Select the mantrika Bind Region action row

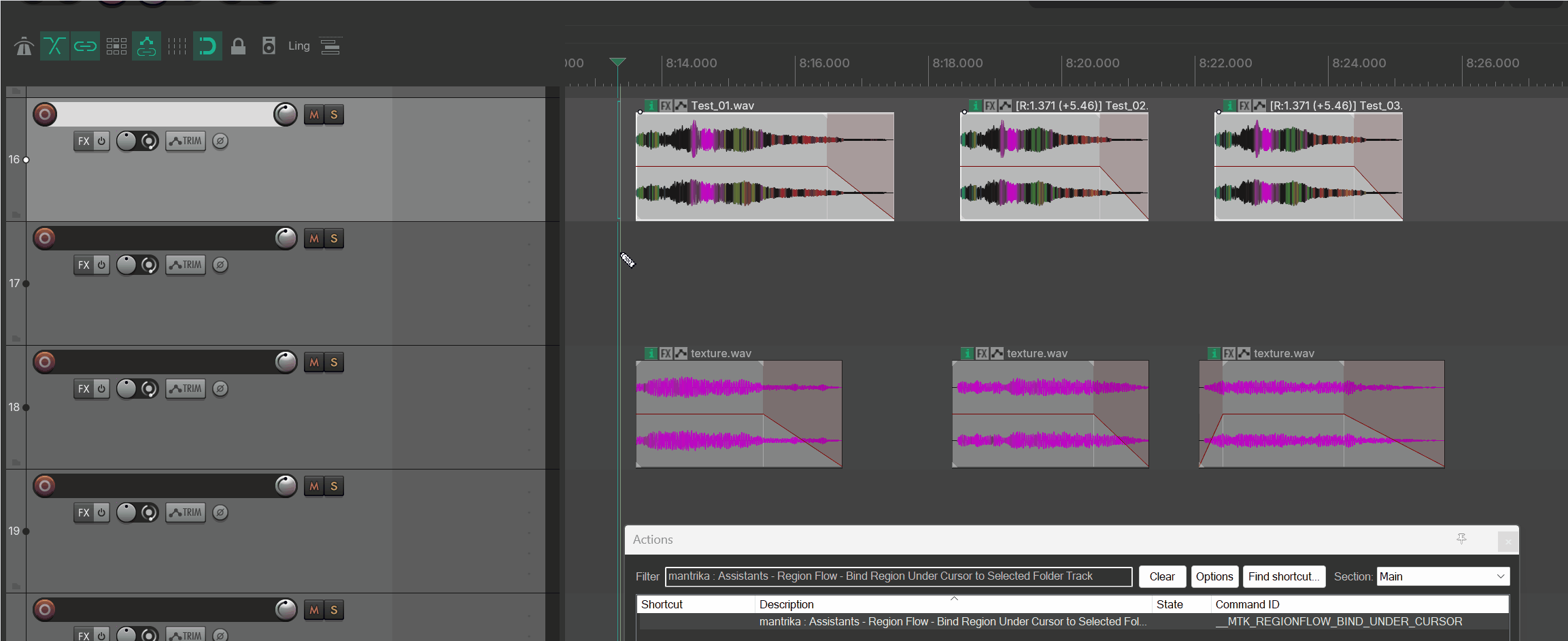1072,621
